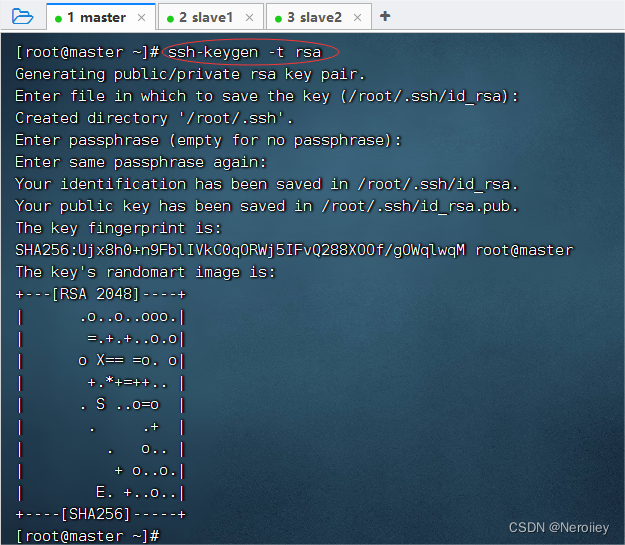Click 'Generating public/private rsa key pair.' line
625x545 pixels.
(x=190, y=74)
